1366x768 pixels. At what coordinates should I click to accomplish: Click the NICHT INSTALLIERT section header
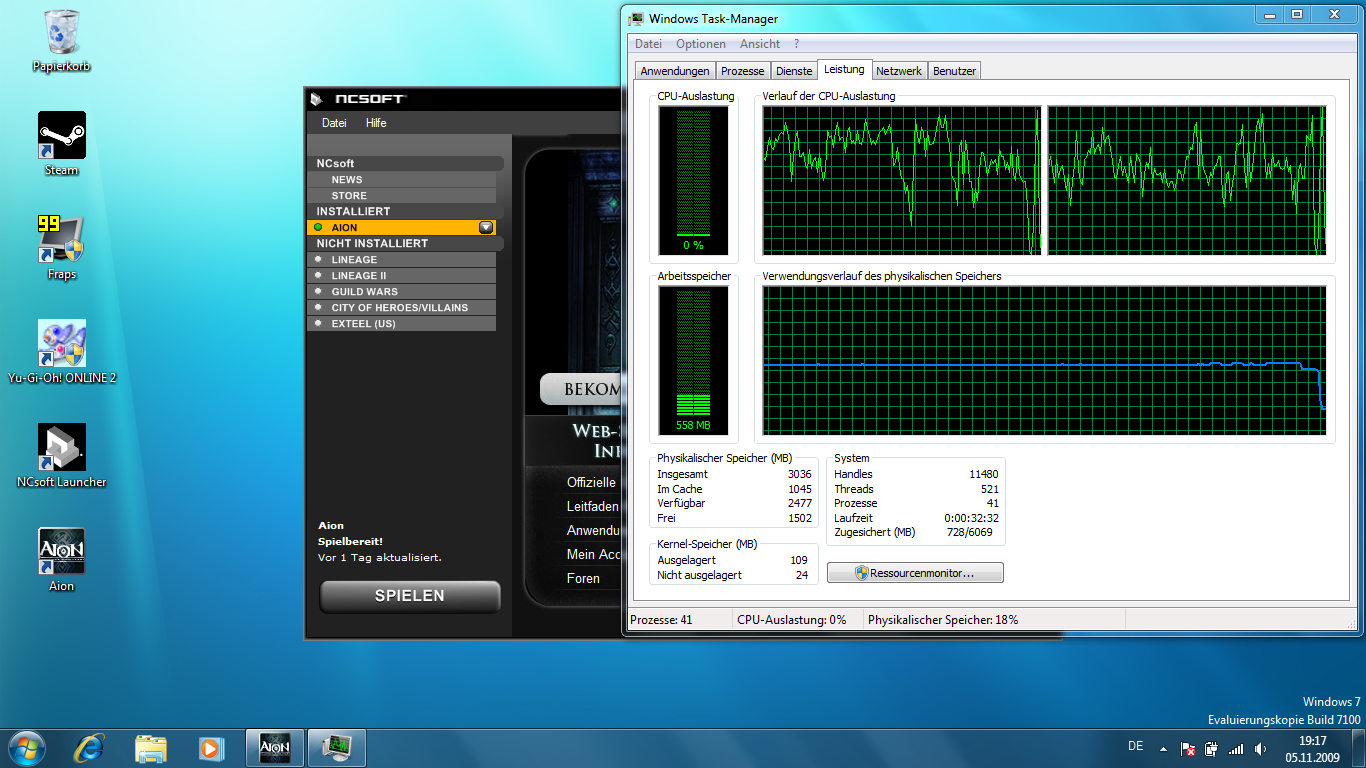(405, 243)
